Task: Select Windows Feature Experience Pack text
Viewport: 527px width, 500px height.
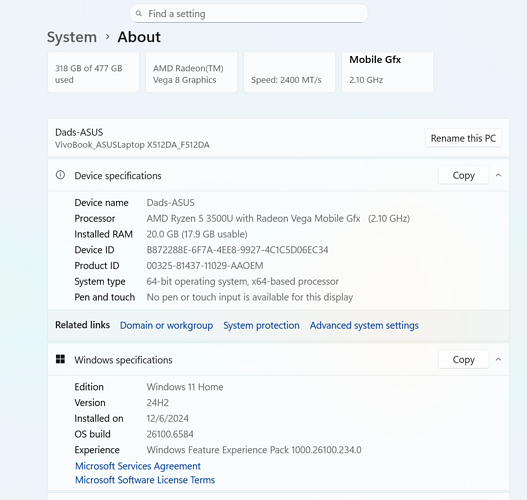Action: [254, 450]
